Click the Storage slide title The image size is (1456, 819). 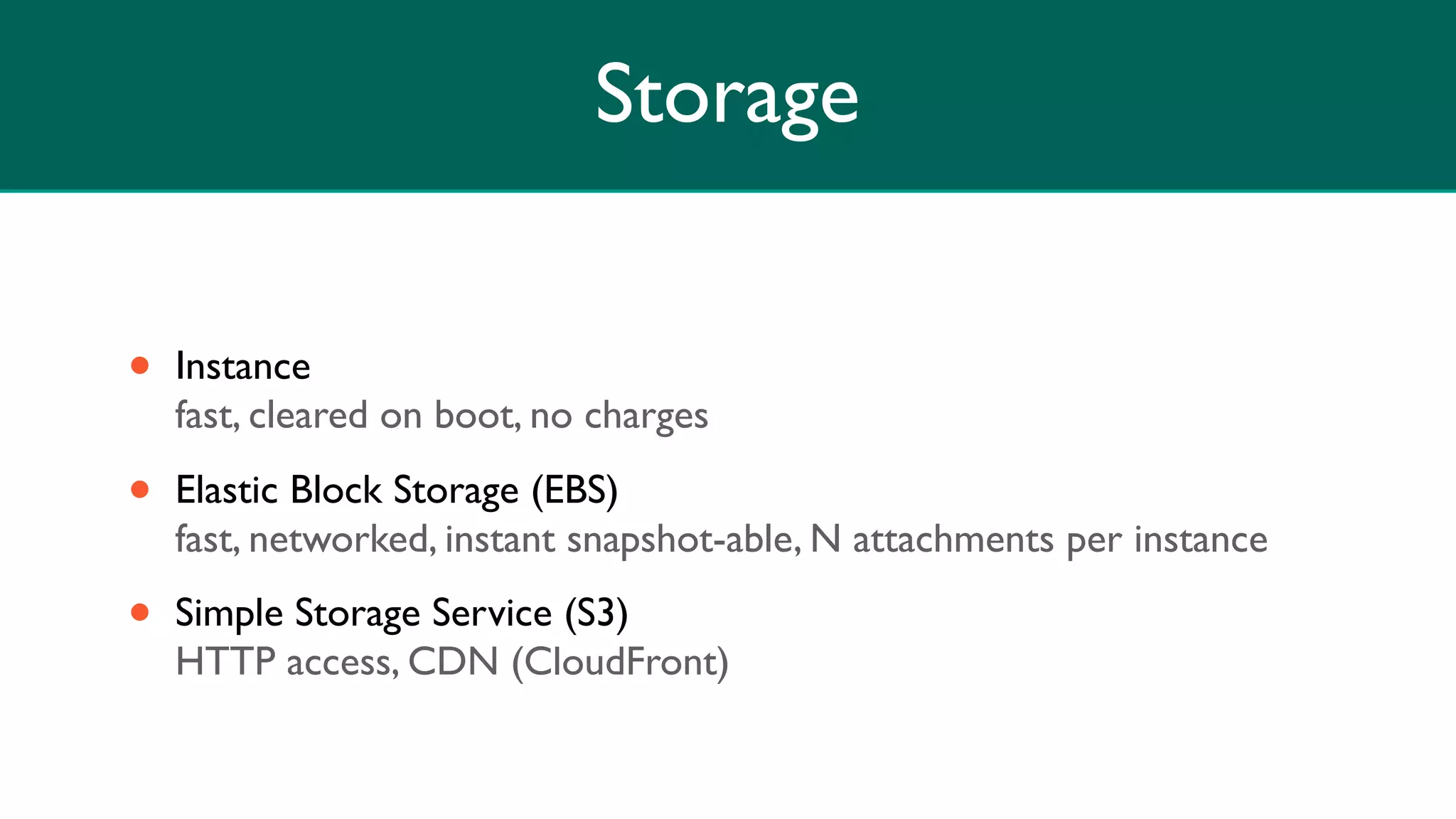[x=727, y=97]
